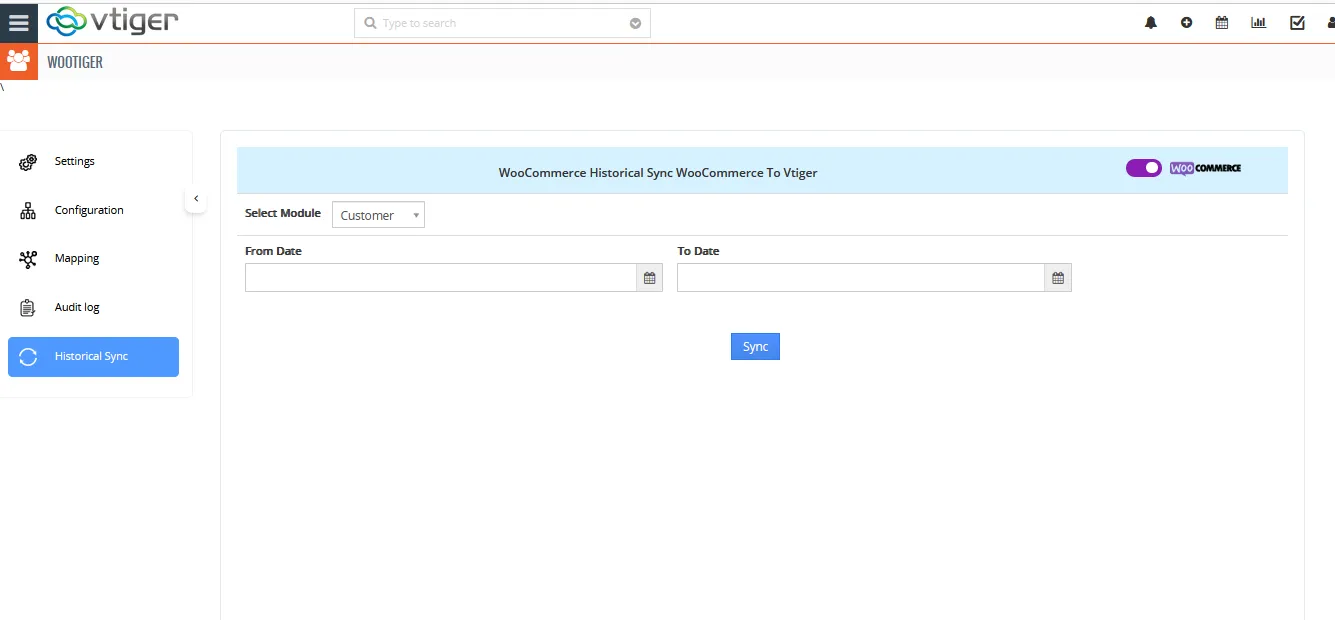The height and width of the screenshot is (620, 1335).
Task: Click the From Date input field
Action: [440, 278]
